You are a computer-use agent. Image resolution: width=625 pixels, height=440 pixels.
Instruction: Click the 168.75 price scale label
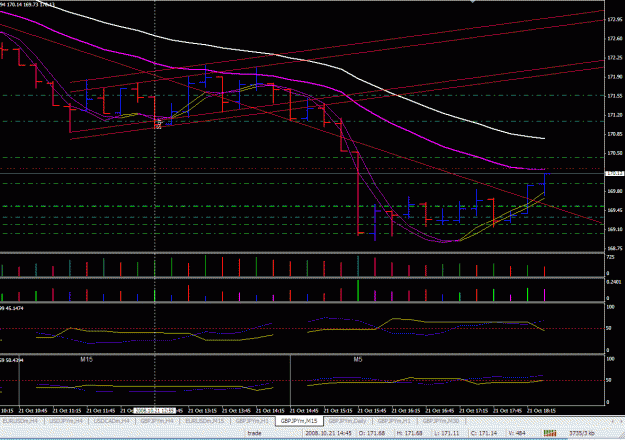point(615,248)
